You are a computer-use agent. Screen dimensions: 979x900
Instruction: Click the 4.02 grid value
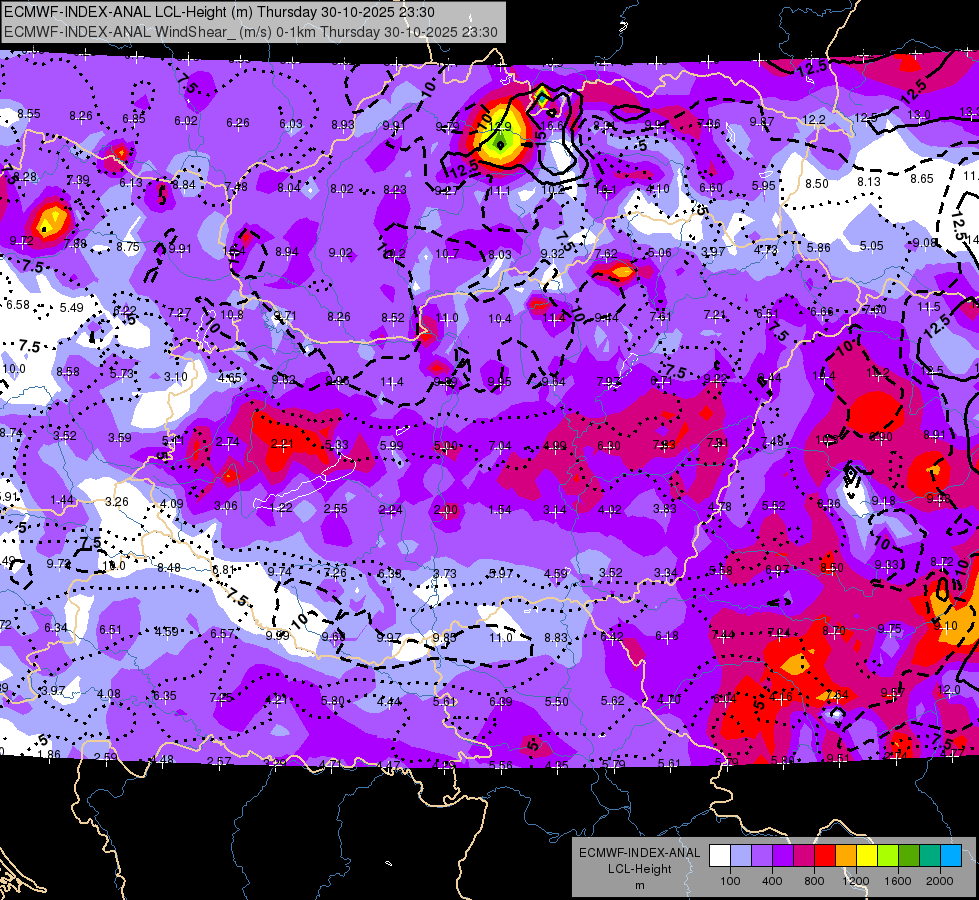[609, 510]
